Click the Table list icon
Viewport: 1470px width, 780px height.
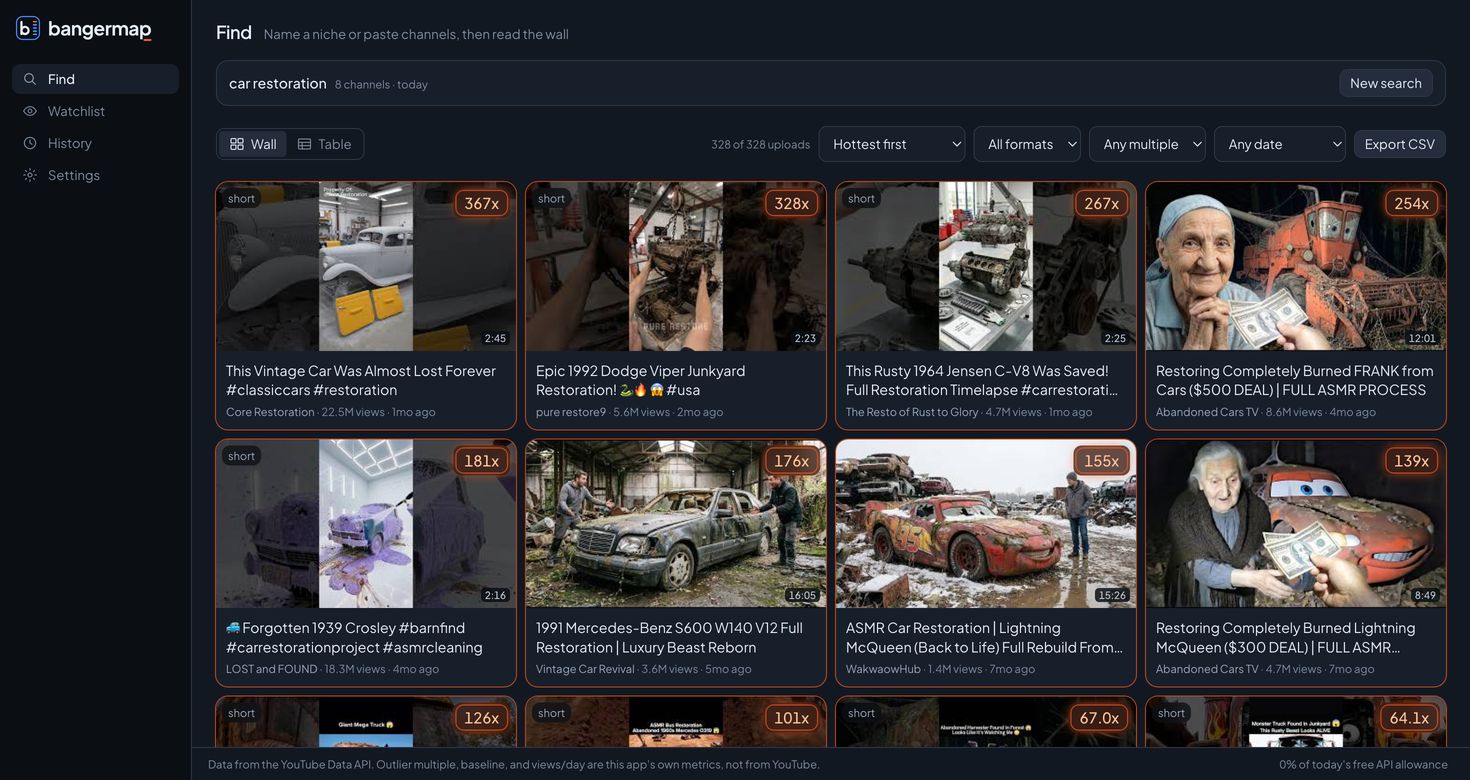click(305, 144)
